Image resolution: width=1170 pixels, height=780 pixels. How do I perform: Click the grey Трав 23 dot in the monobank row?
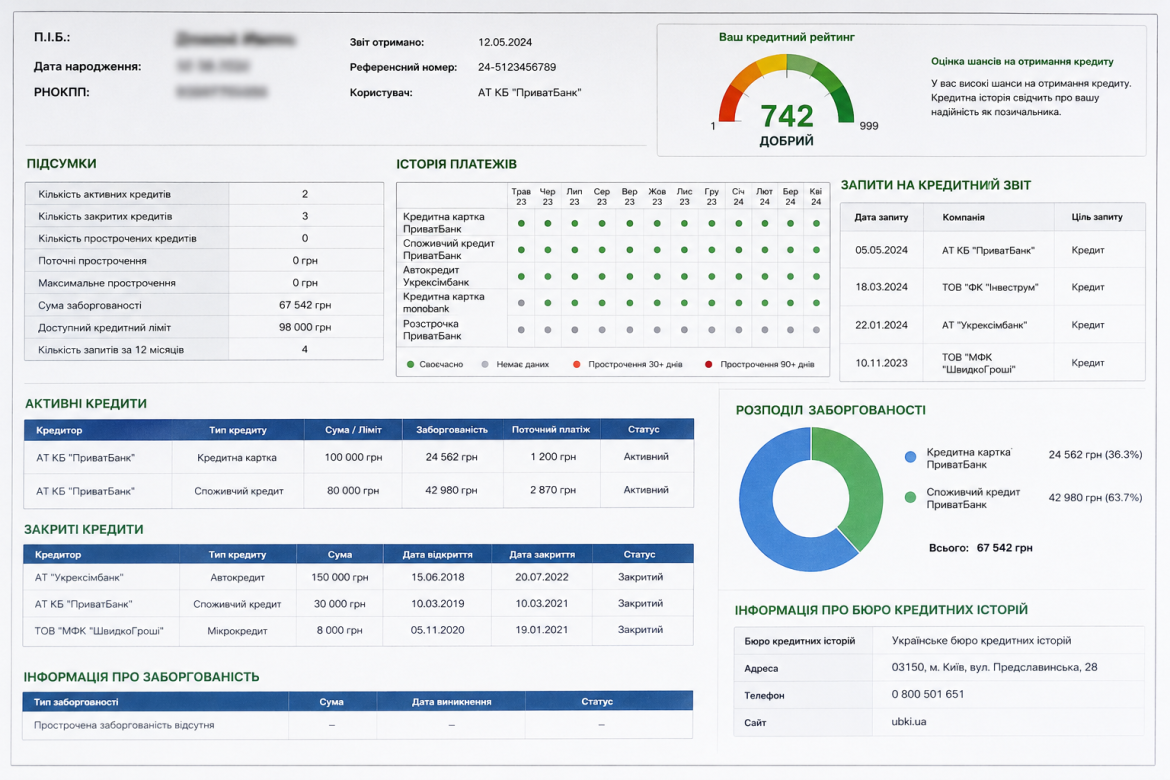coord(521,303)
